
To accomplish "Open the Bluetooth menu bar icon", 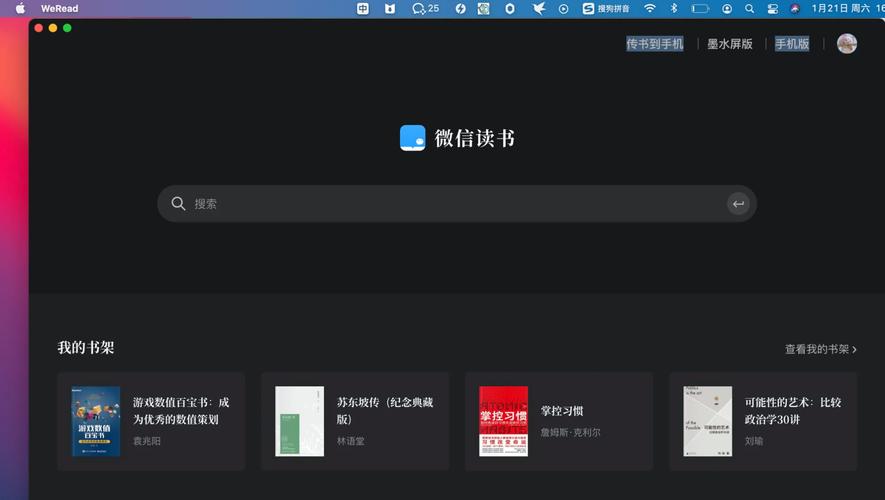I will [x=674, y=8].
